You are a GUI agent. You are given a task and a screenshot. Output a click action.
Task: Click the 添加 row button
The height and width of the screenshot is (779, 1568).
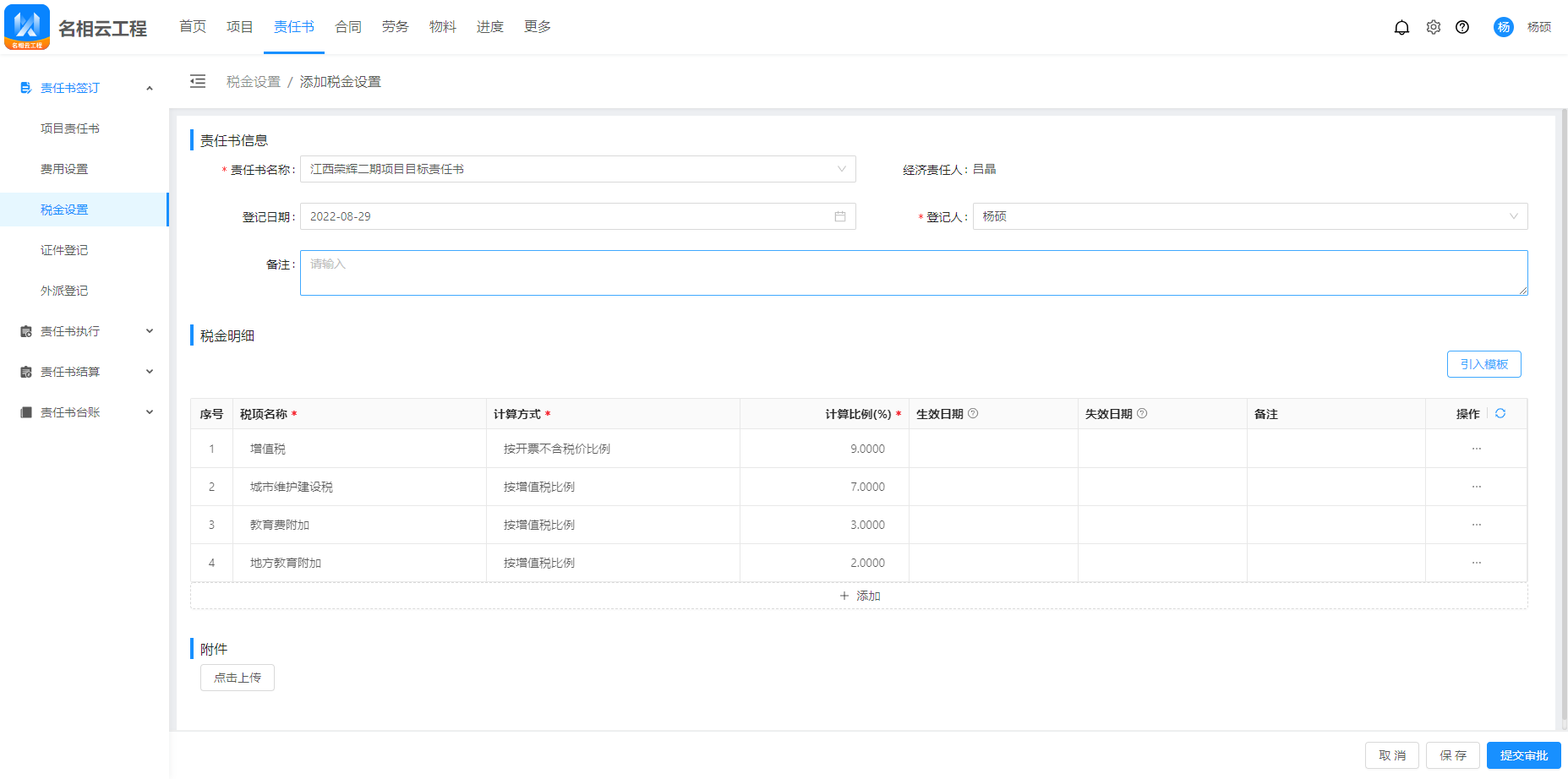coord(859,596)
